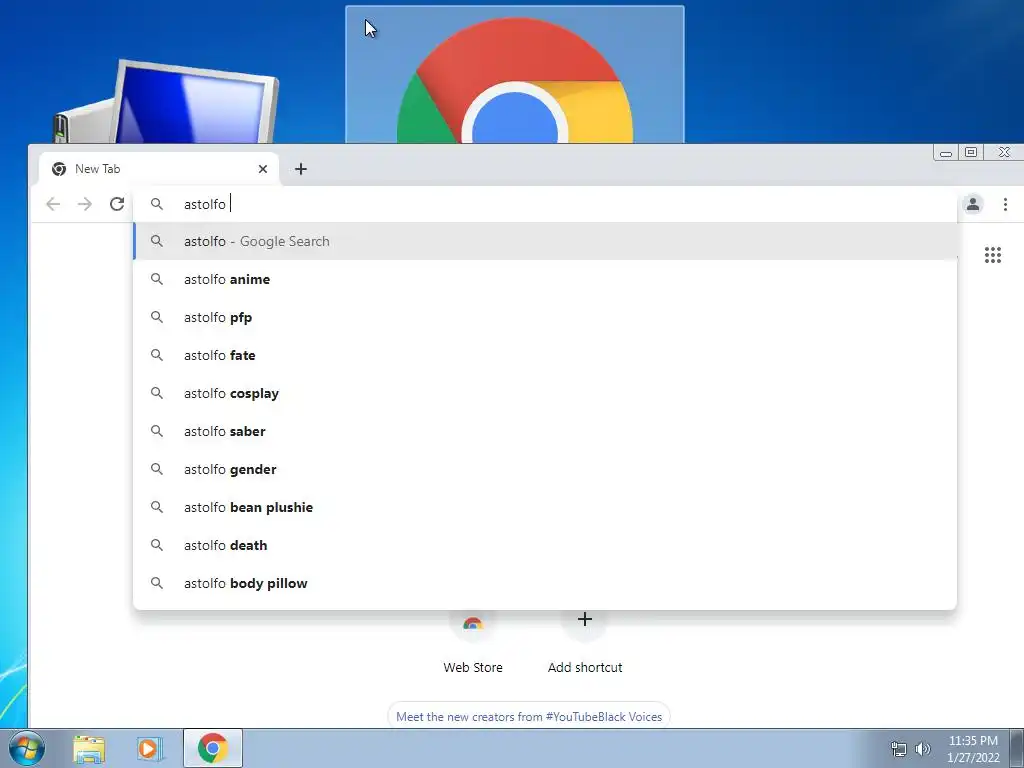Open a new tab with the plus button

click(300, 169)
